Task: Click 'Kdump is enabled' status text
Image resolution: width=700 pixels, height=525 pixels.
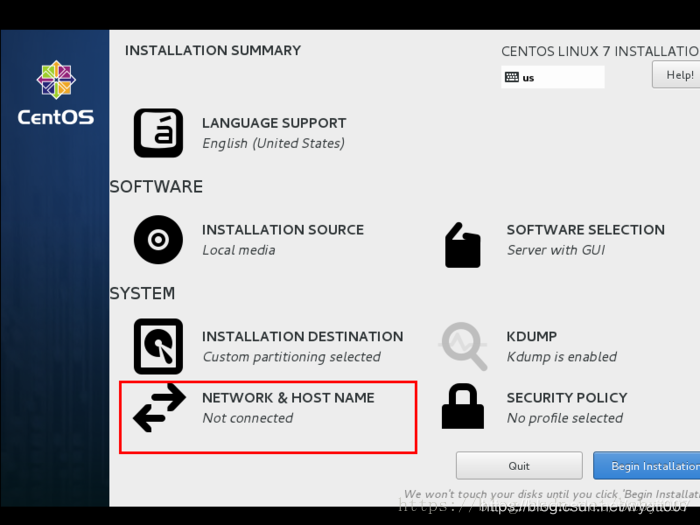Action: click(x=562, y=357)
